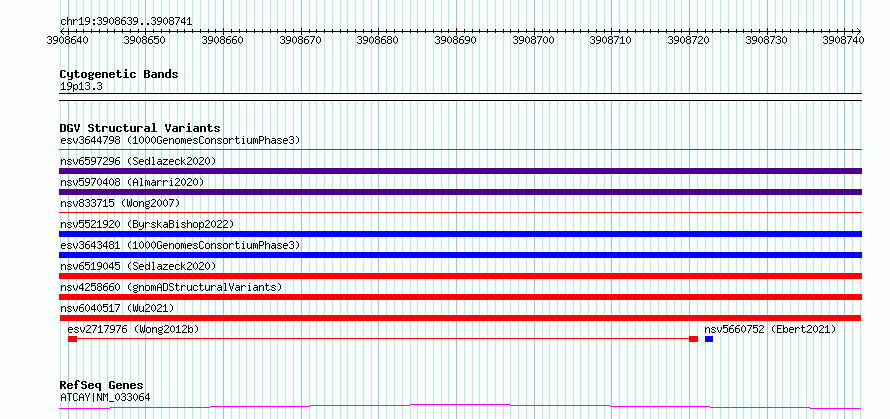
Task: Select the 19p13.3 band label
Action: pos(81,87)
